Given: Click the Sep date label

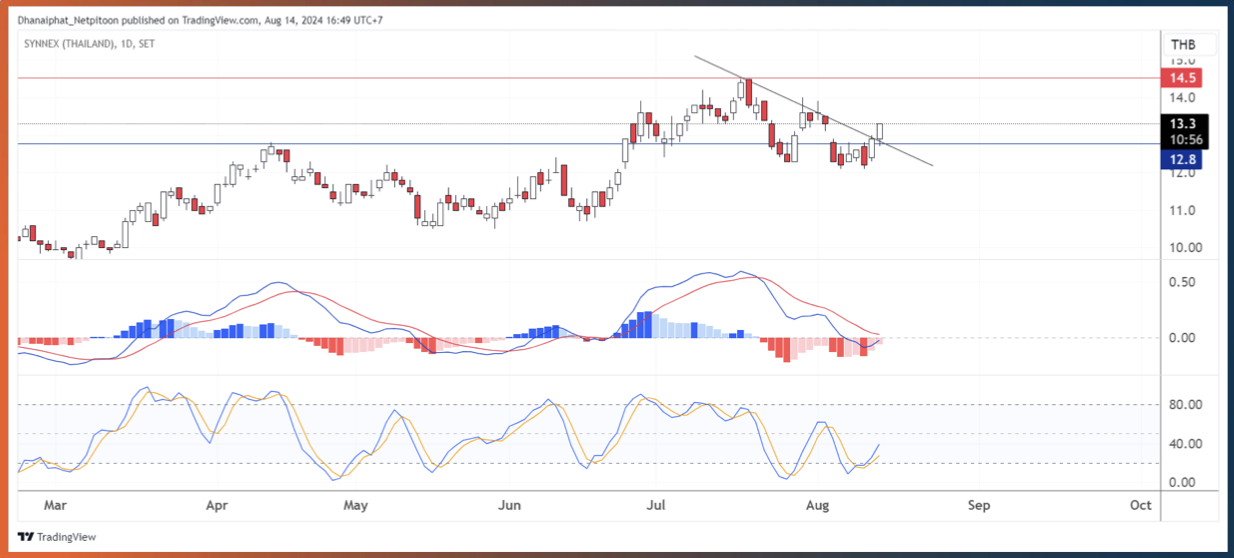Looking at the screenshot, I should [x=979, y=505].
